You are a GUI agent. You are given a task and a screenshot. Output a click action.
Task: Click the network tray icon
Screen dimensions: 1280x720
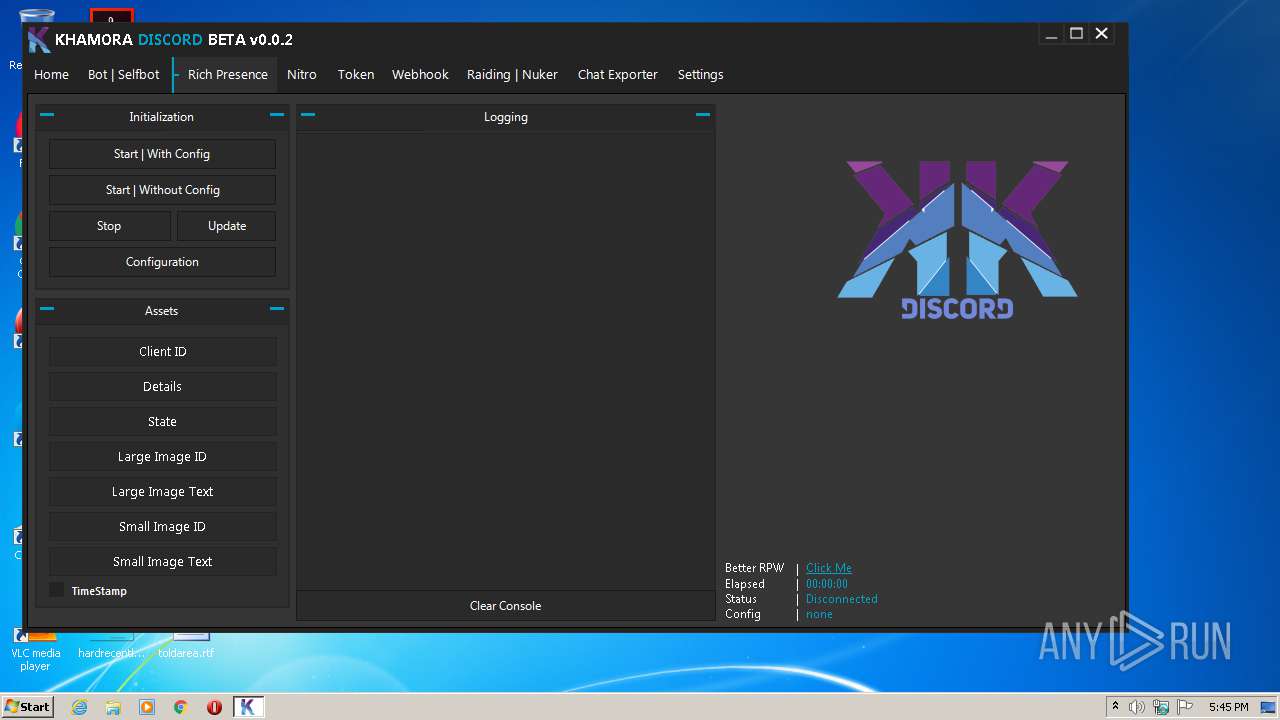click(x=1161, y=707)
